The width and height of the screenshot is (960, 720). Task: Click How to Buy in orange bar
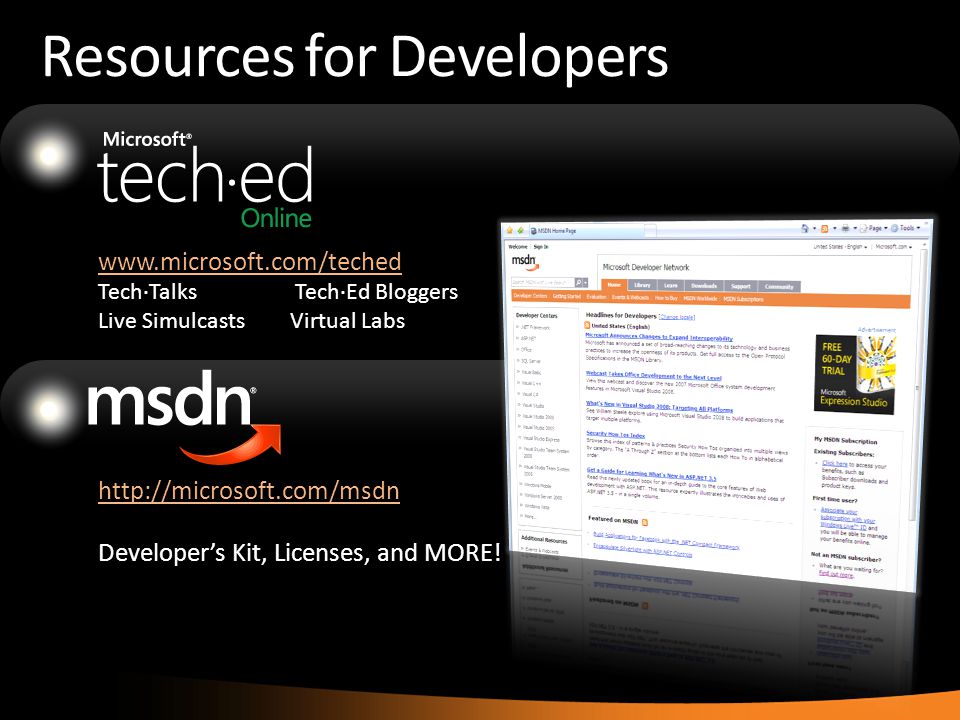(666, 298)
